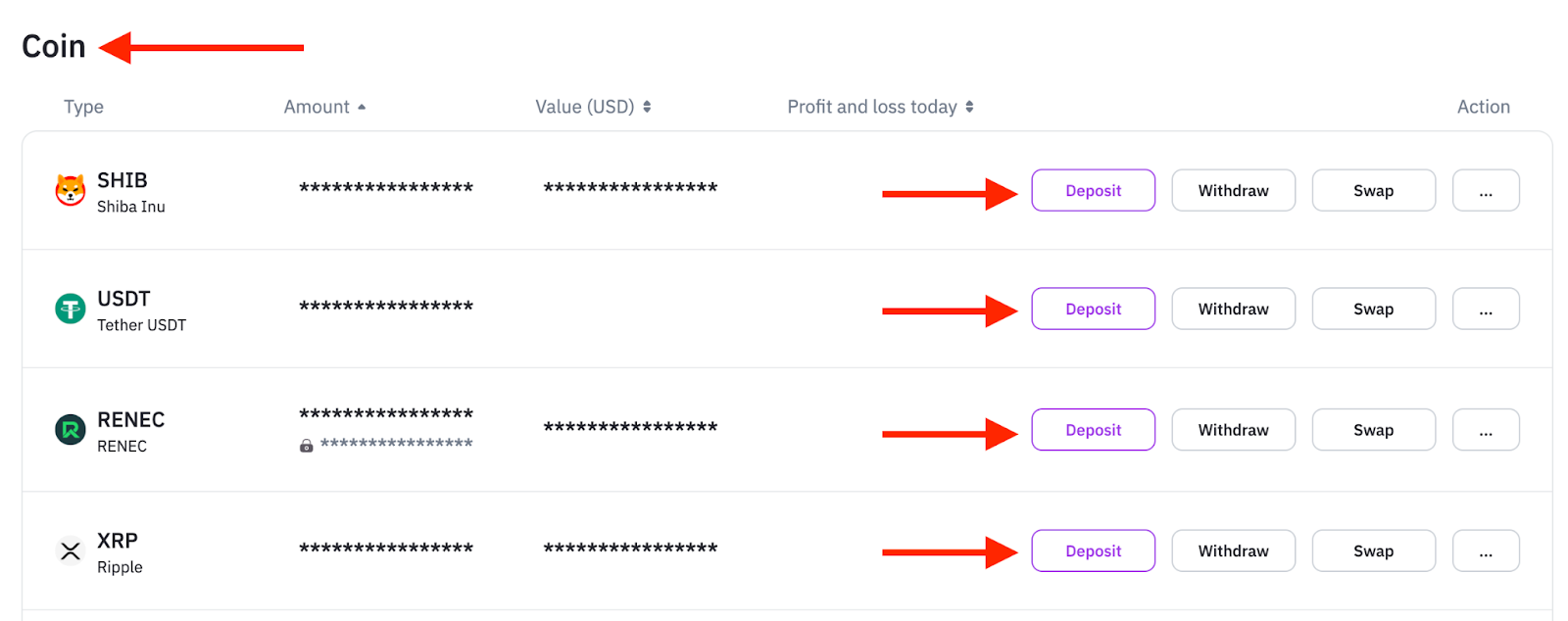
Task: Swap RENEC coins
Action: coord(1373,430)
